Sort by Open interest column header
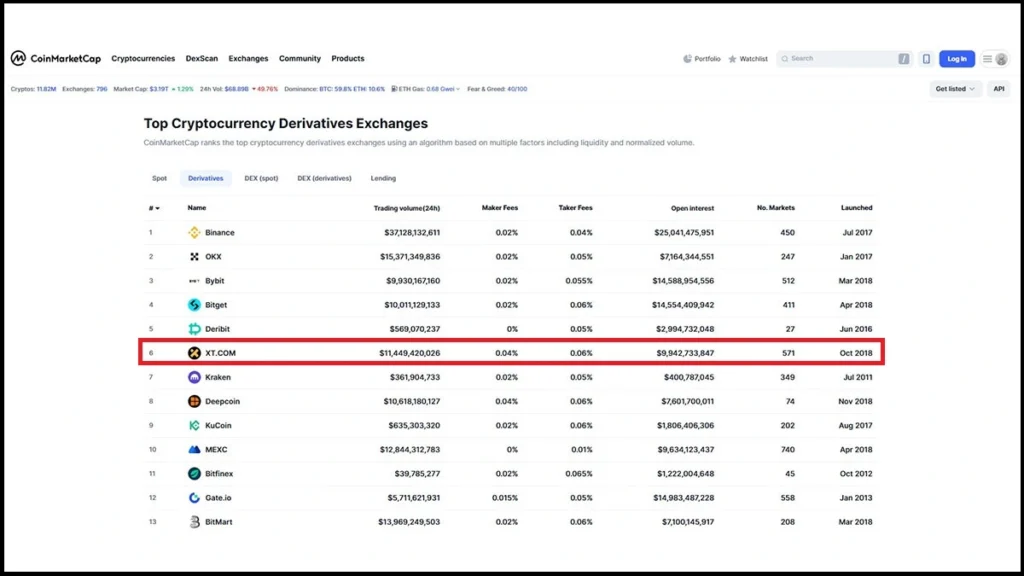Viewport: 1024px width, 576px height. click(x=692, y=208)
